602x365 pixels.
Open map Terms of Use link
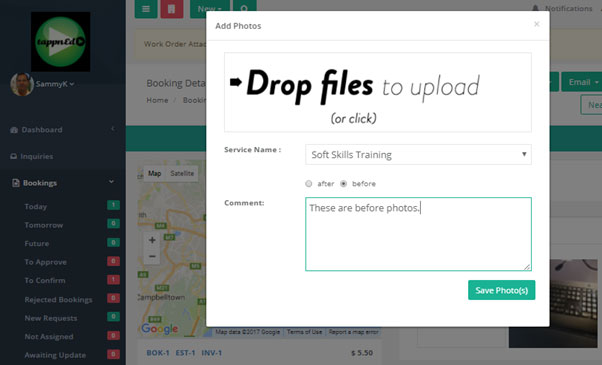point(304,332)
